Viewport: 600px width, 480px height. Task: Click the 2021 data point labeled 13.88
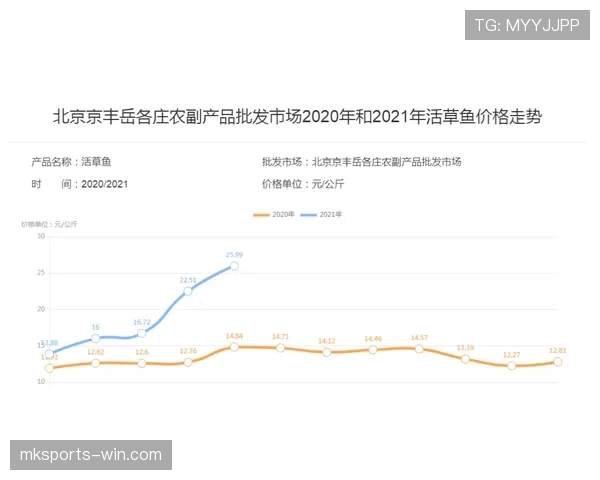[x=49, y=354]
